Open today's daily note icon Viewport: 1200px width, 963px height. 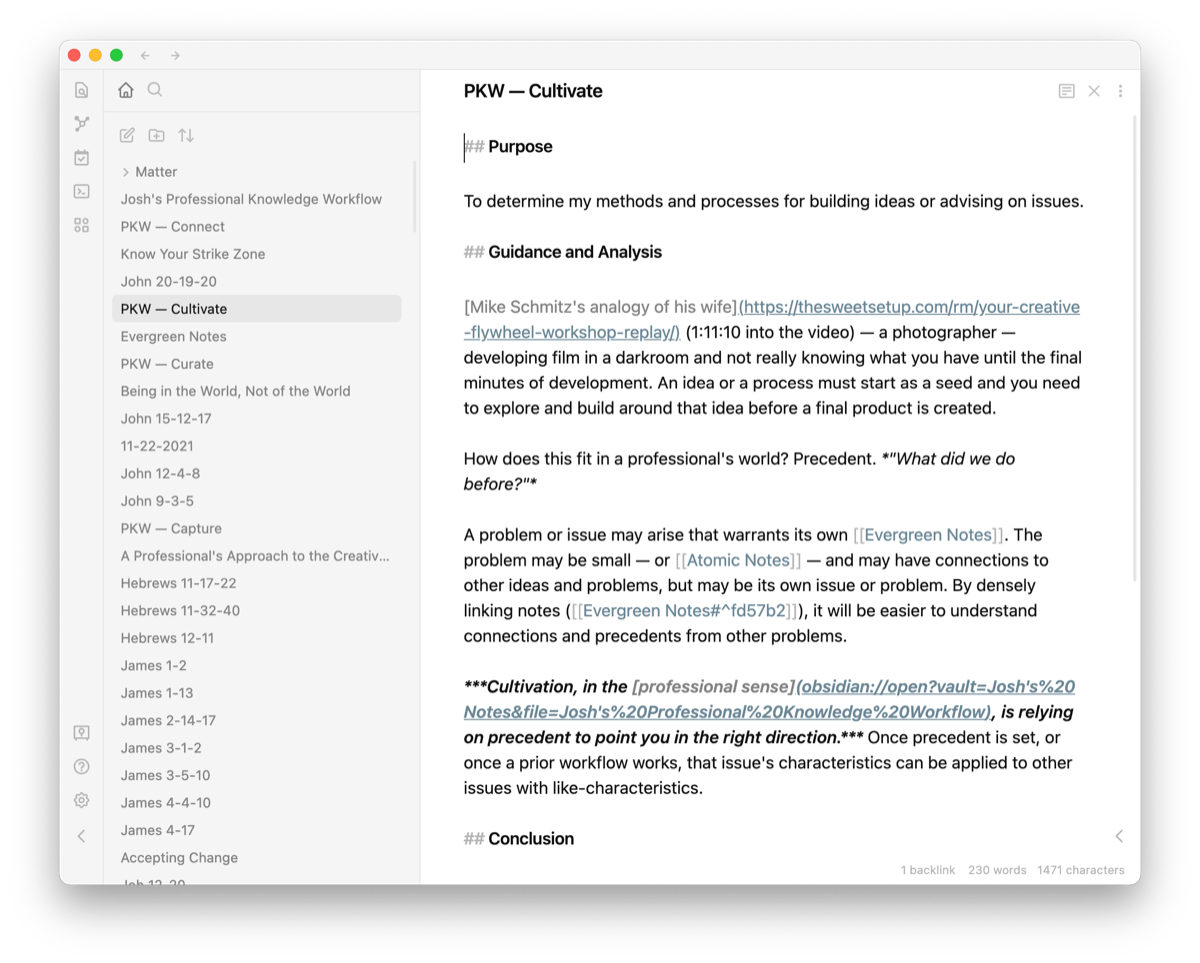tap(82, 158)
